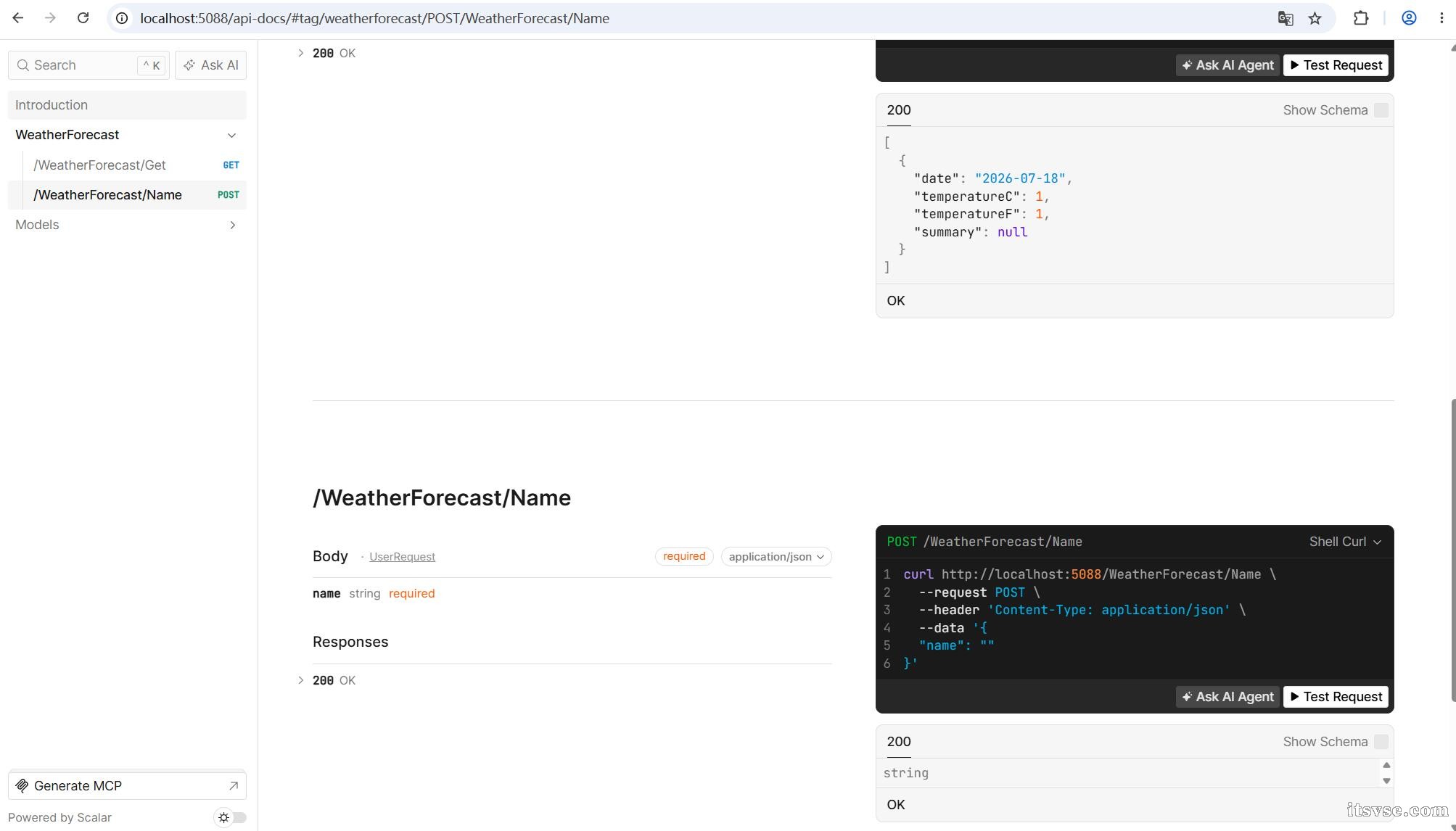
Task: Click the browser back arrow
Action: point(18,18)
